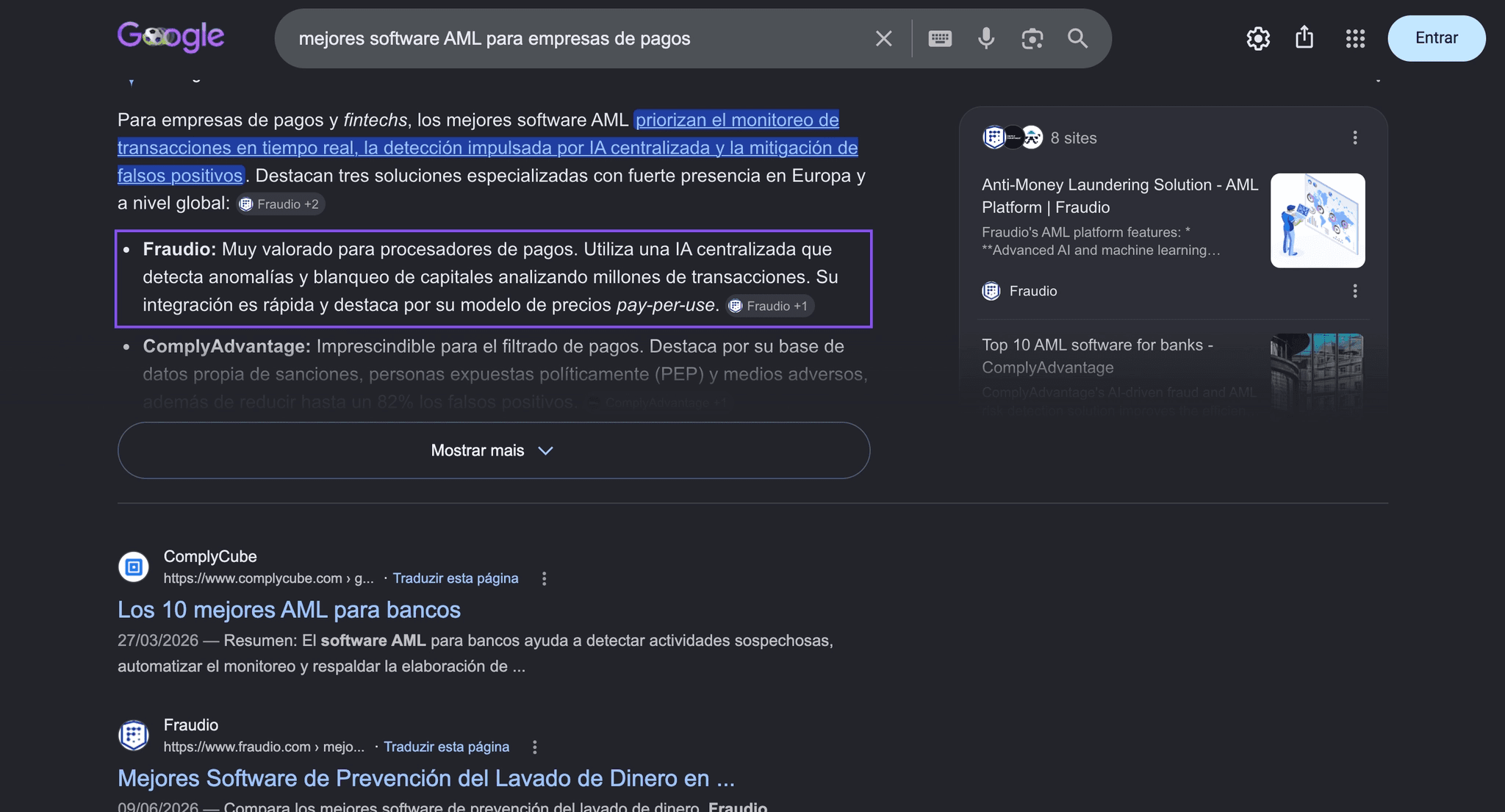The image size is (1505, 812).
Task: Click the Google logo
Action: point(170,36)
